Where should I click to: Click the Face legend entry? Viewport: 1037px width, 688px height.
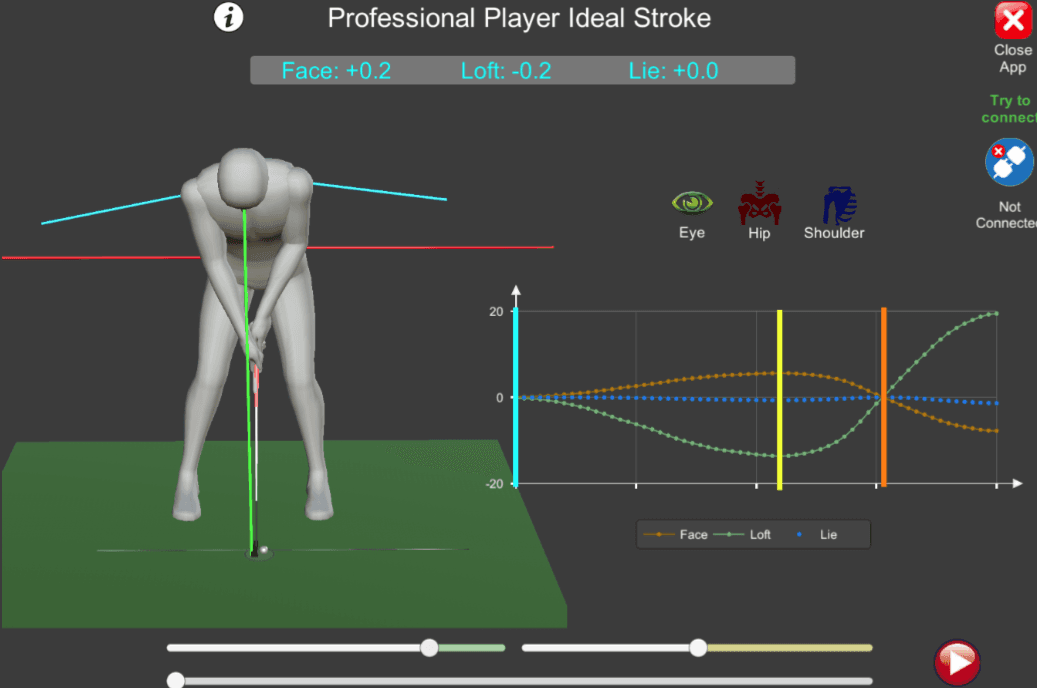click(675, 535)
